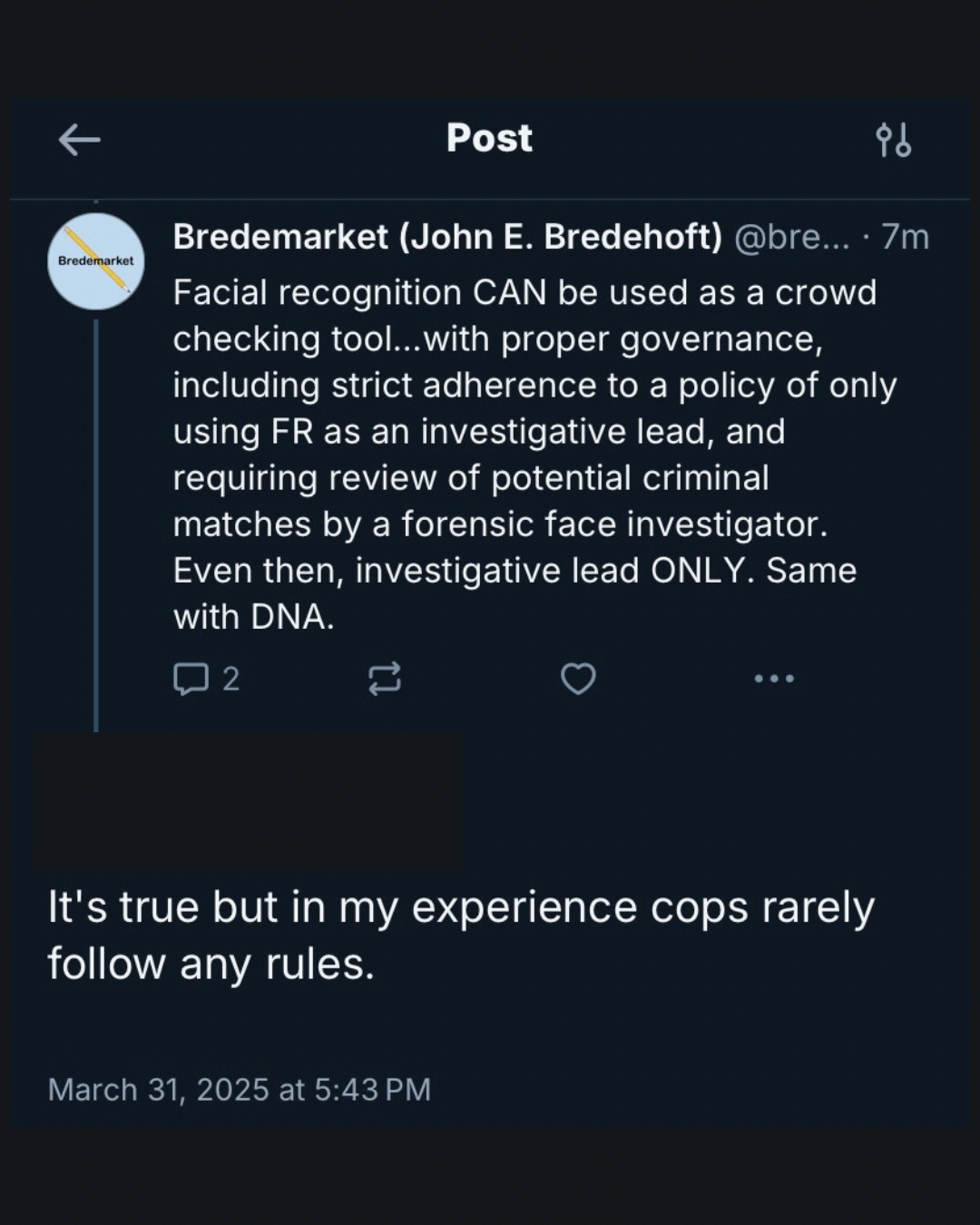Tap the redacted reply author block
This screenshot has width=980, height=1225.
247,802
